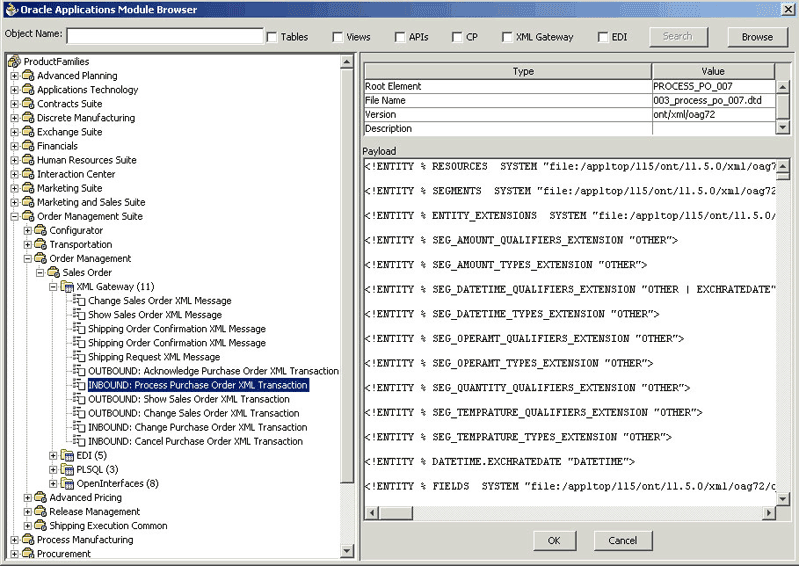
Task: Expand the EDI (5) node
Action: tap(53, 455)
